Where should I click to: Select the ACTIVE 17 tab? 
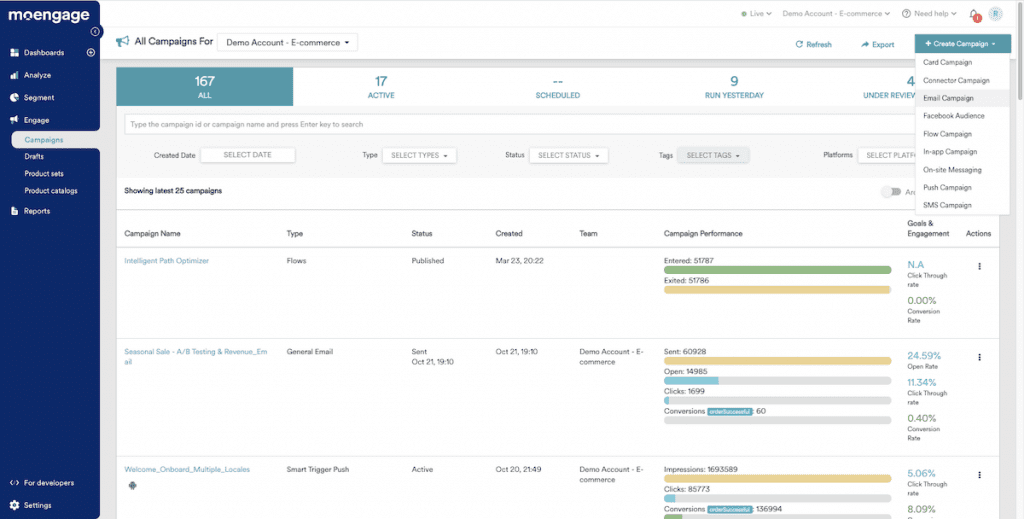coord(381,87)
